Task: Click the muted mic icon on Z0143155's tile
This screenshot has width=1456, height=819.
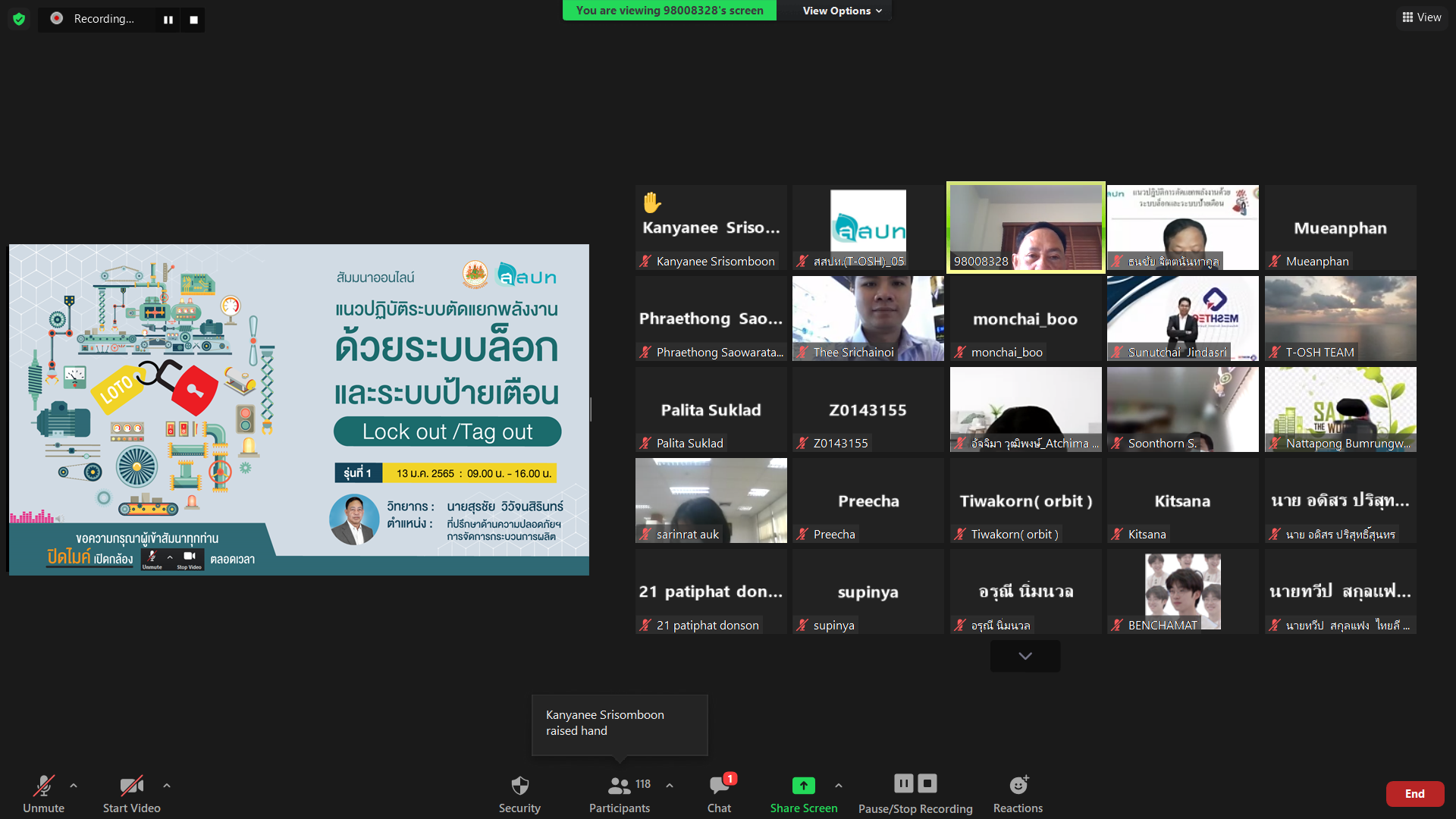Action: (x=802, y=443)
